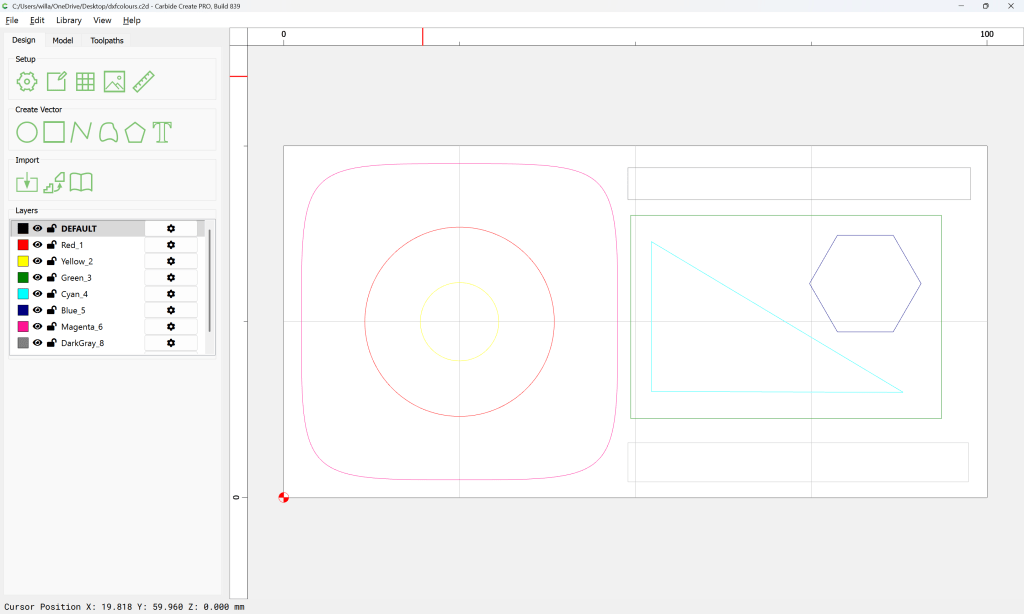Open the Library menu

[x=68, y=20]
